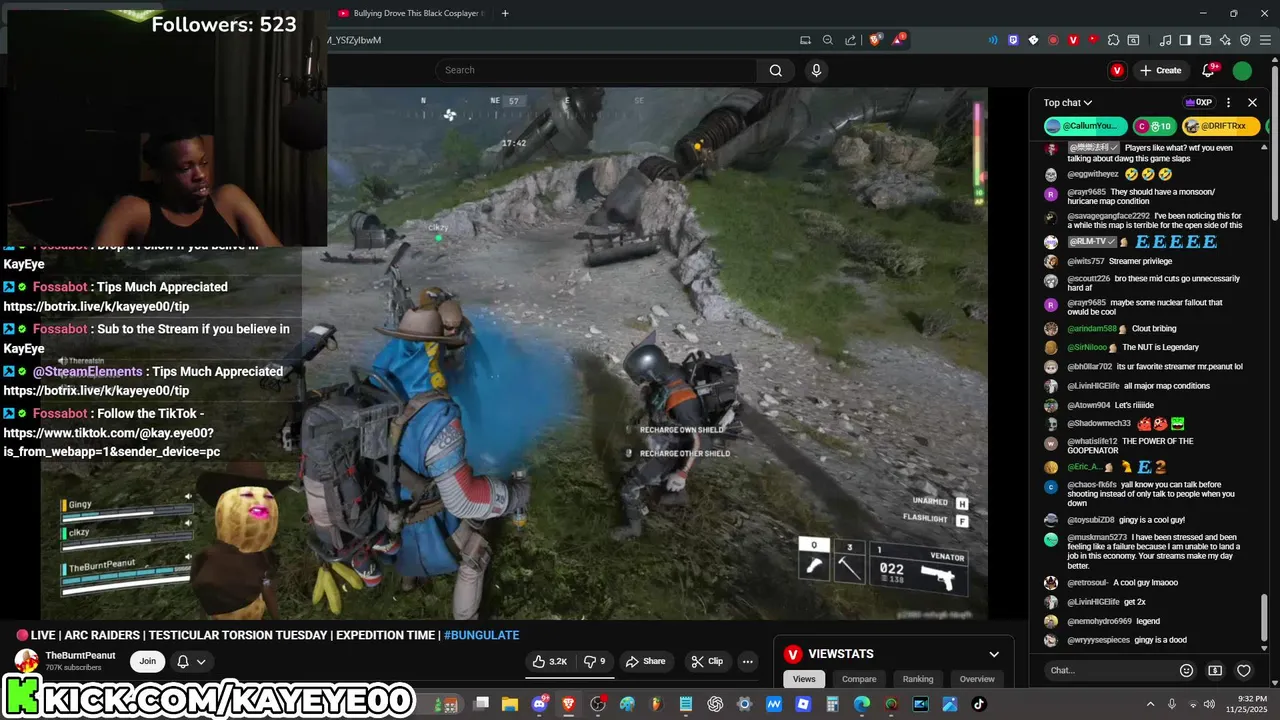Activate voice search microphone icon
The width and height of the screenshot is (1280, 720).
click(816, 70)
